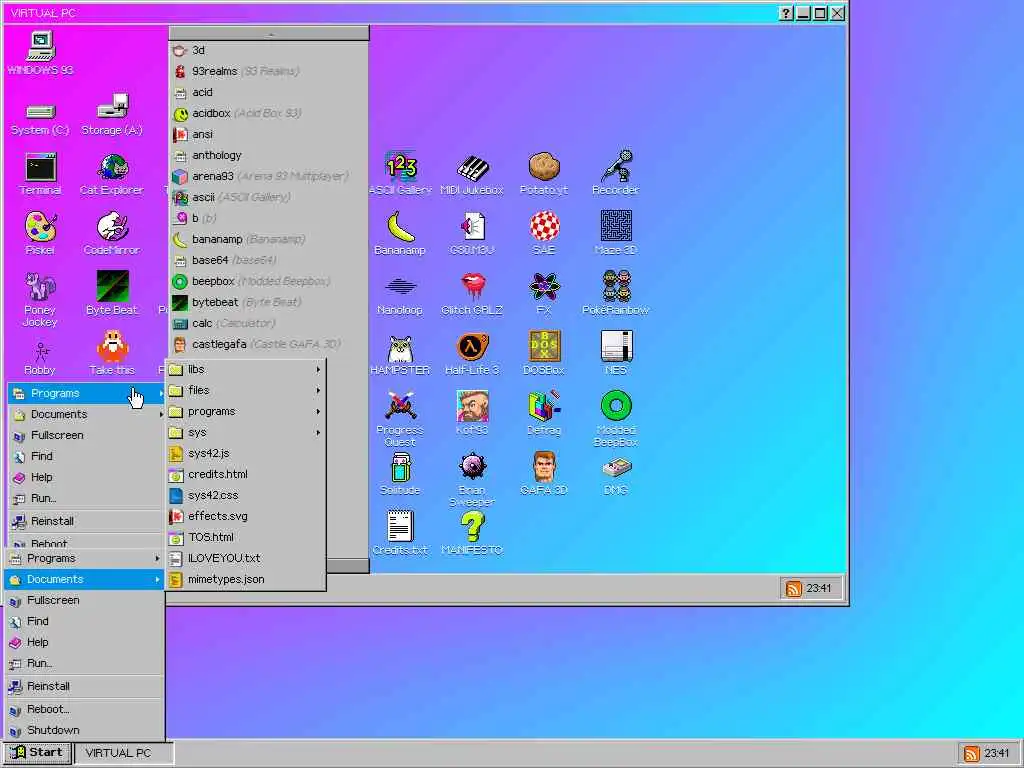Choose acidbox from the Programs list
The height and width of the screenshot is (768, 1024).
[x=269, y=113]
